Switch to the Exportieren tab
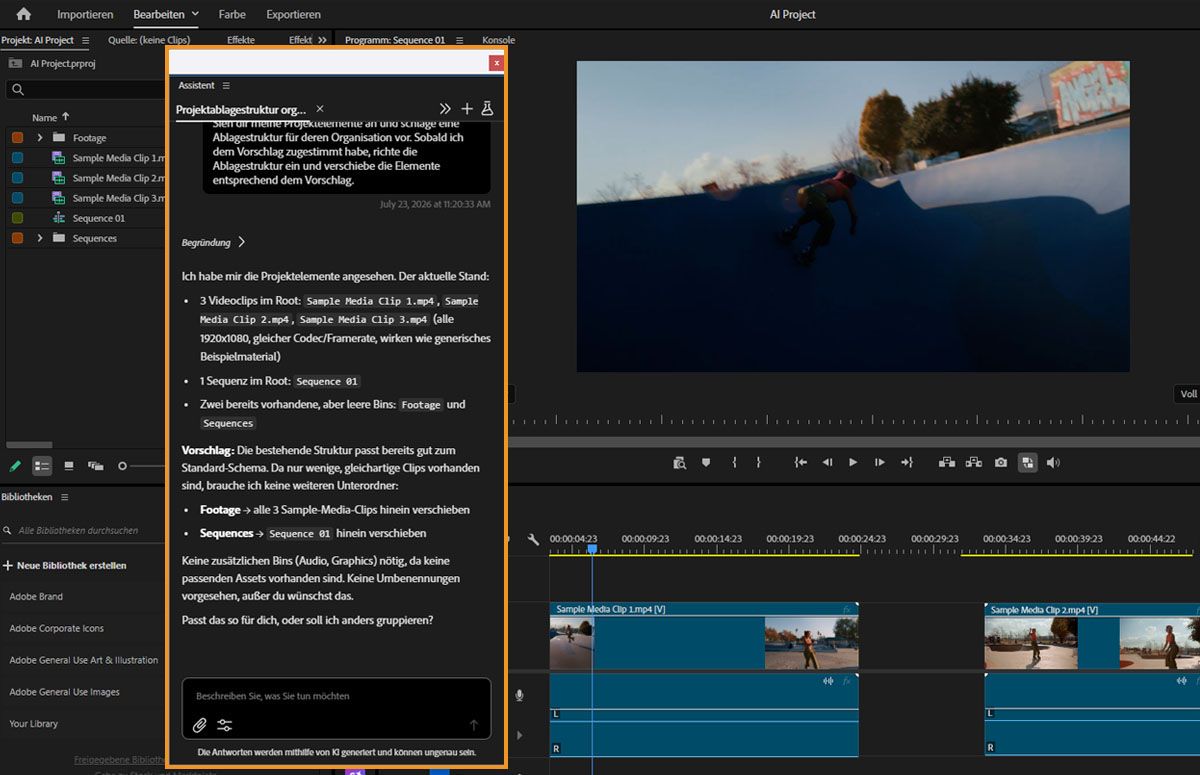Image resolution: width=1200 pixels, height=775 pixels. coord(293,15)
